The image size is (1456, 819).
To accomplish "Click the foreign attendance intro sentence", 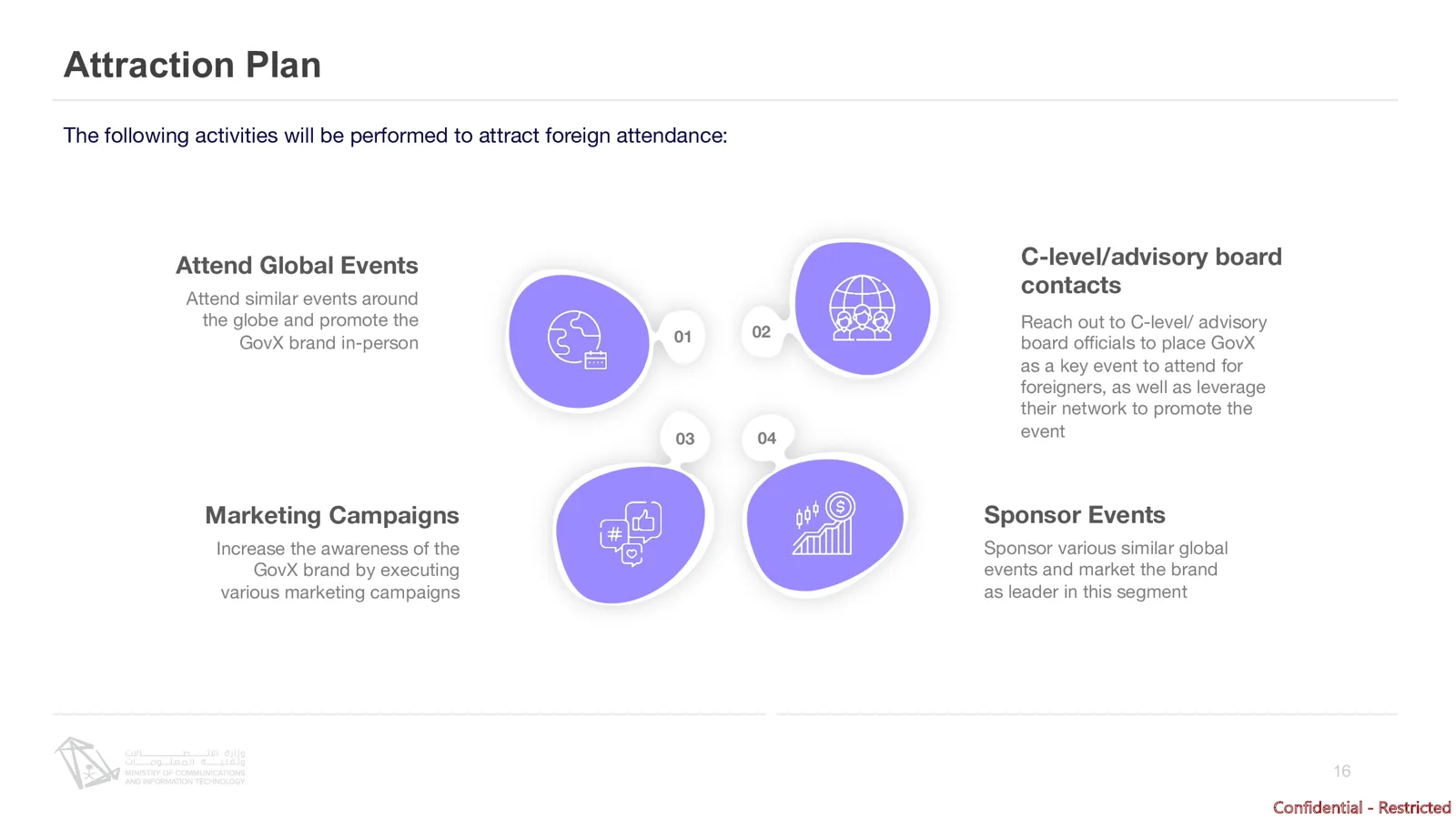I will pos(395,136).
